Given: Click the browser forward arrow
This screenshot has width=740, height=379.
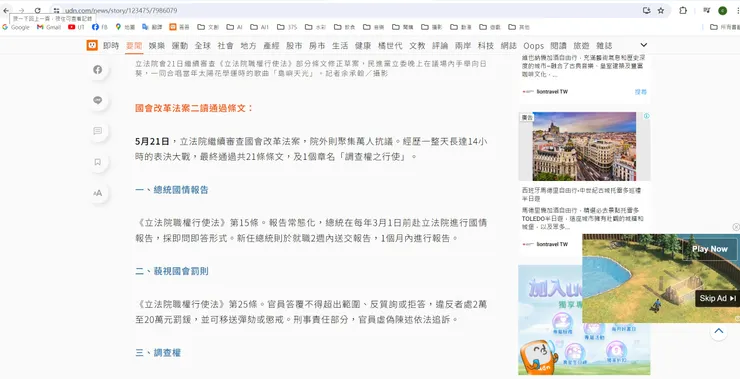Looking at the screenshot, I should click(21, 10).
